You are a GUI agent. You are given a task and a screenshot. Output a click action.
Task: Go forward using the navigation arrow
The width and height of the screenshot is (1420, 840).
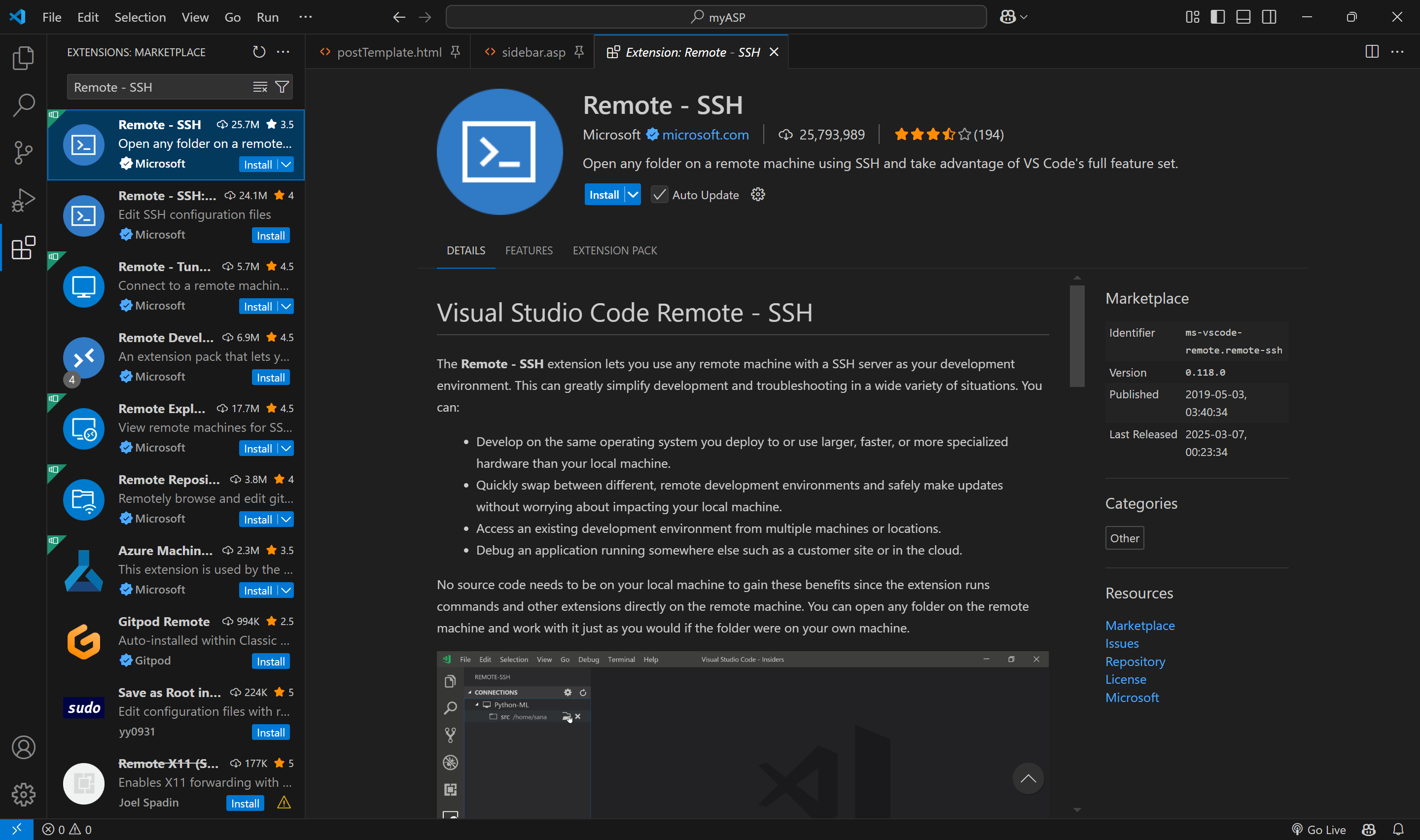(x=425, y=17)
